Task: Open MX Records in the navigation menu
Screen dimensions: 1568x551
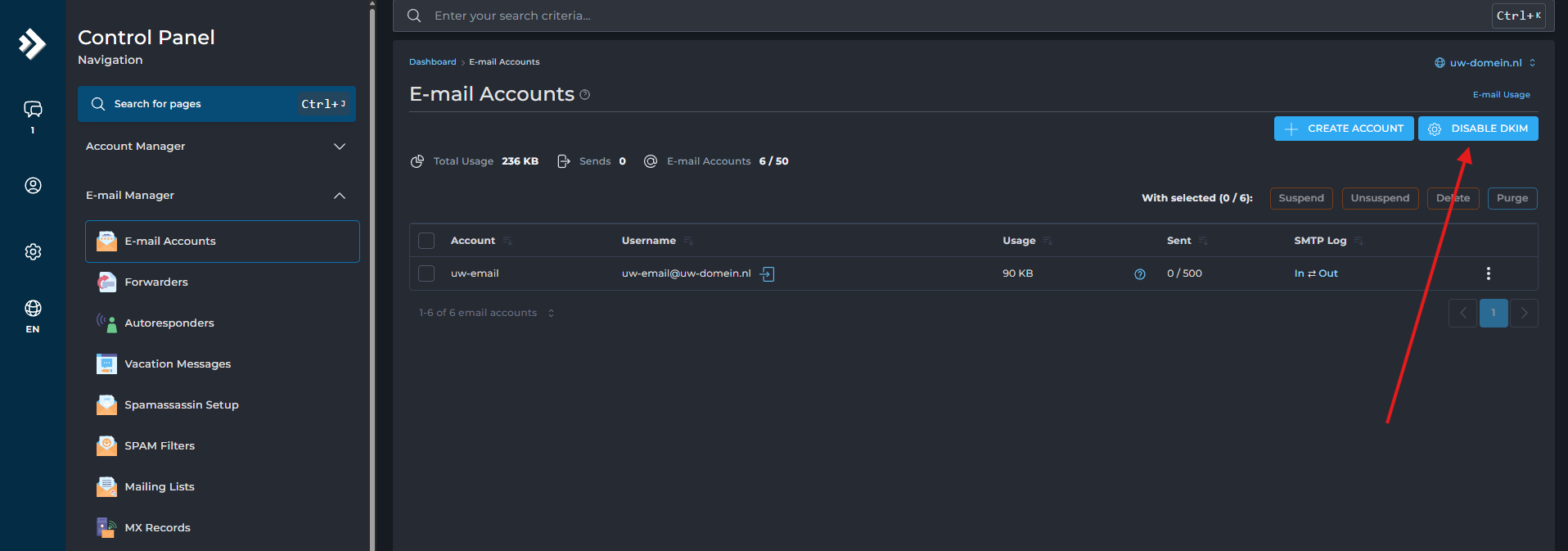Action: click(x=223, y=528)
